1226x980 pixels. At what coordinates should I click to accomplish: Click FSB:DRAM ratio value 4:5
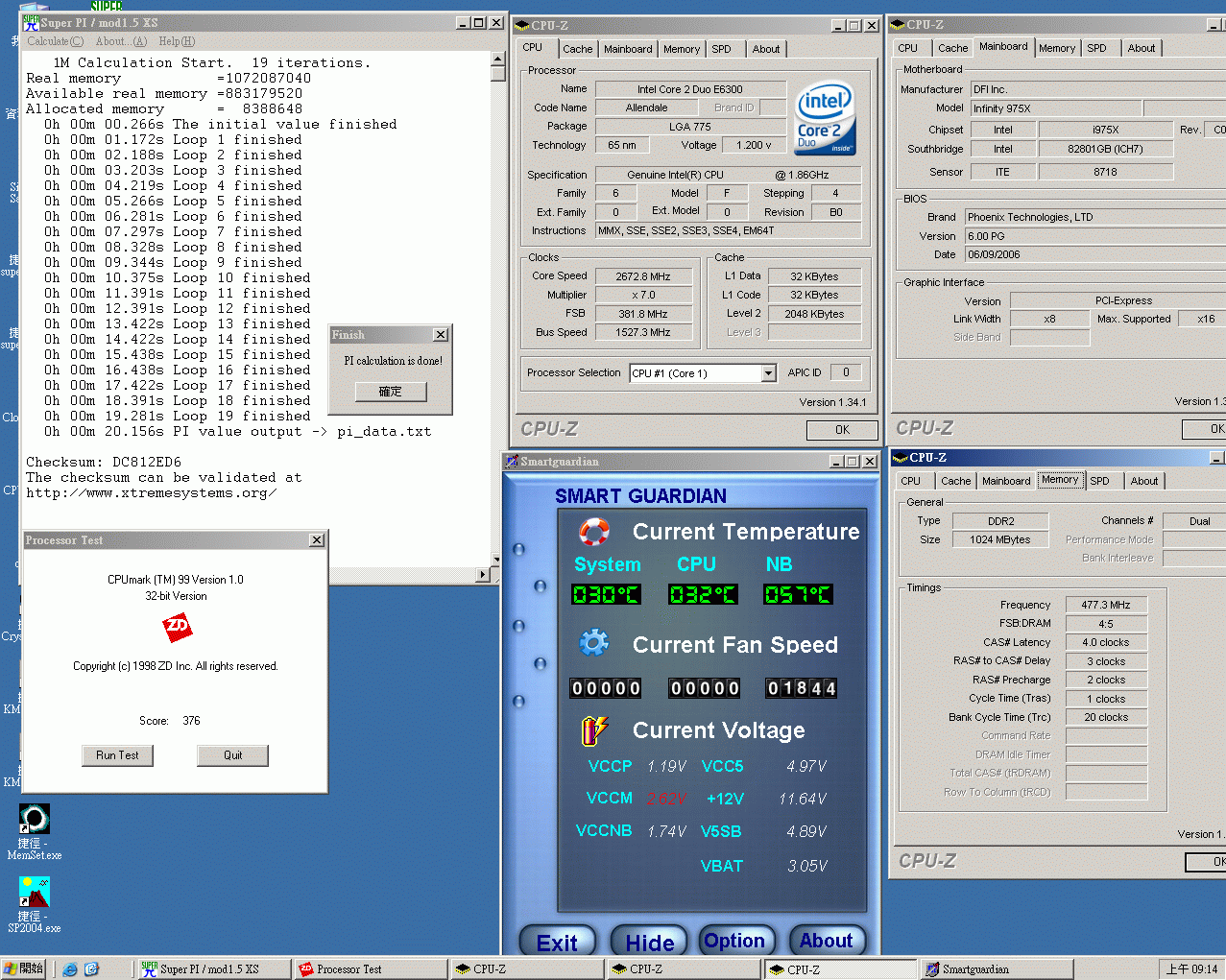click(x=1106, y=624)
